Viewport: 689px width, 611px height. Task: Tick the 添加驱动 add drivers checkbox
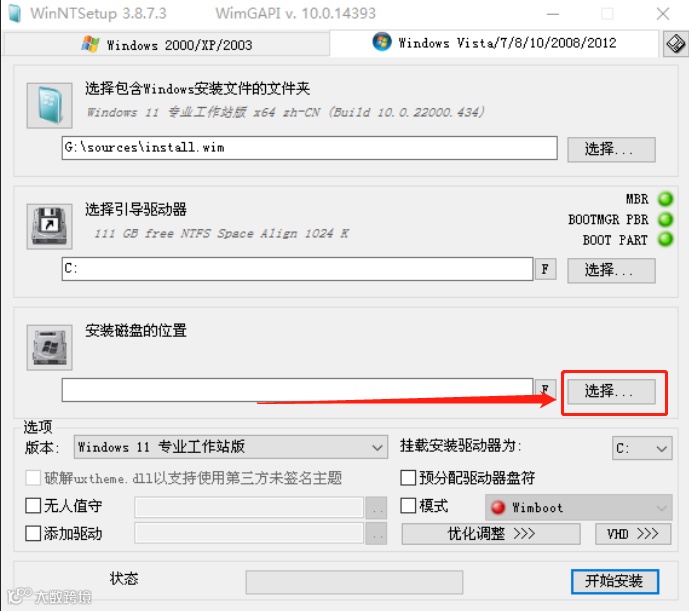(33, 534)
